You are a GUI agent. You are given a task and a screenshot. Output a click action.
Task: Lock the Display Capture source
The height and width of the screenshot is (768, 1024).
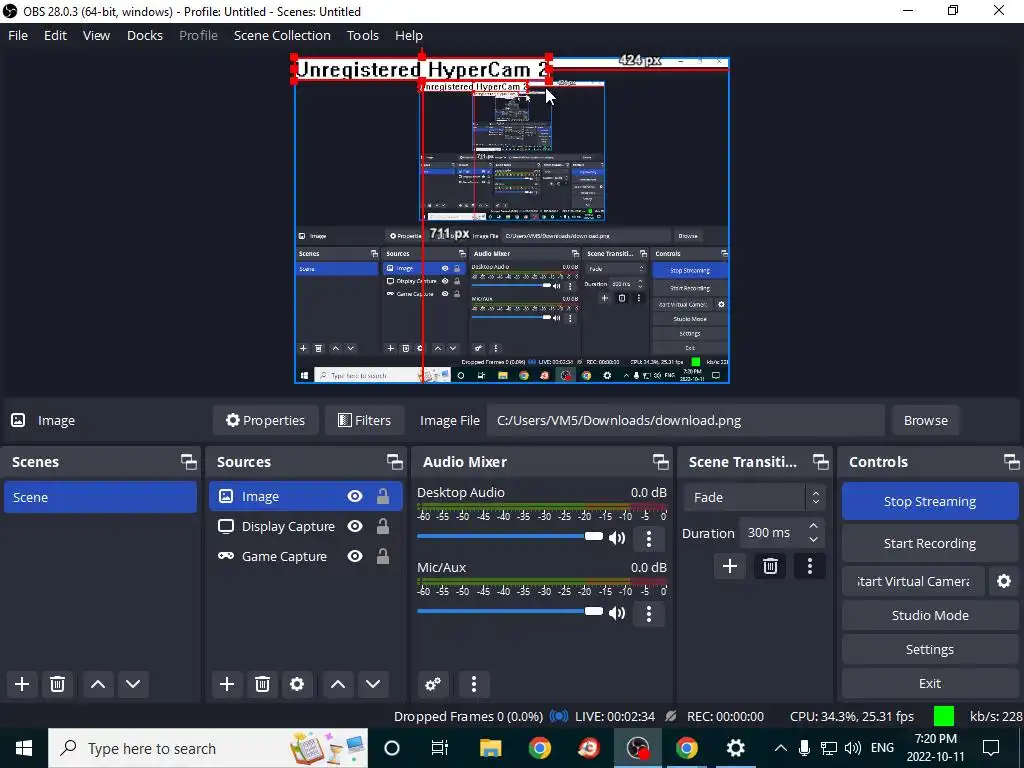click(x=383, y=526)
